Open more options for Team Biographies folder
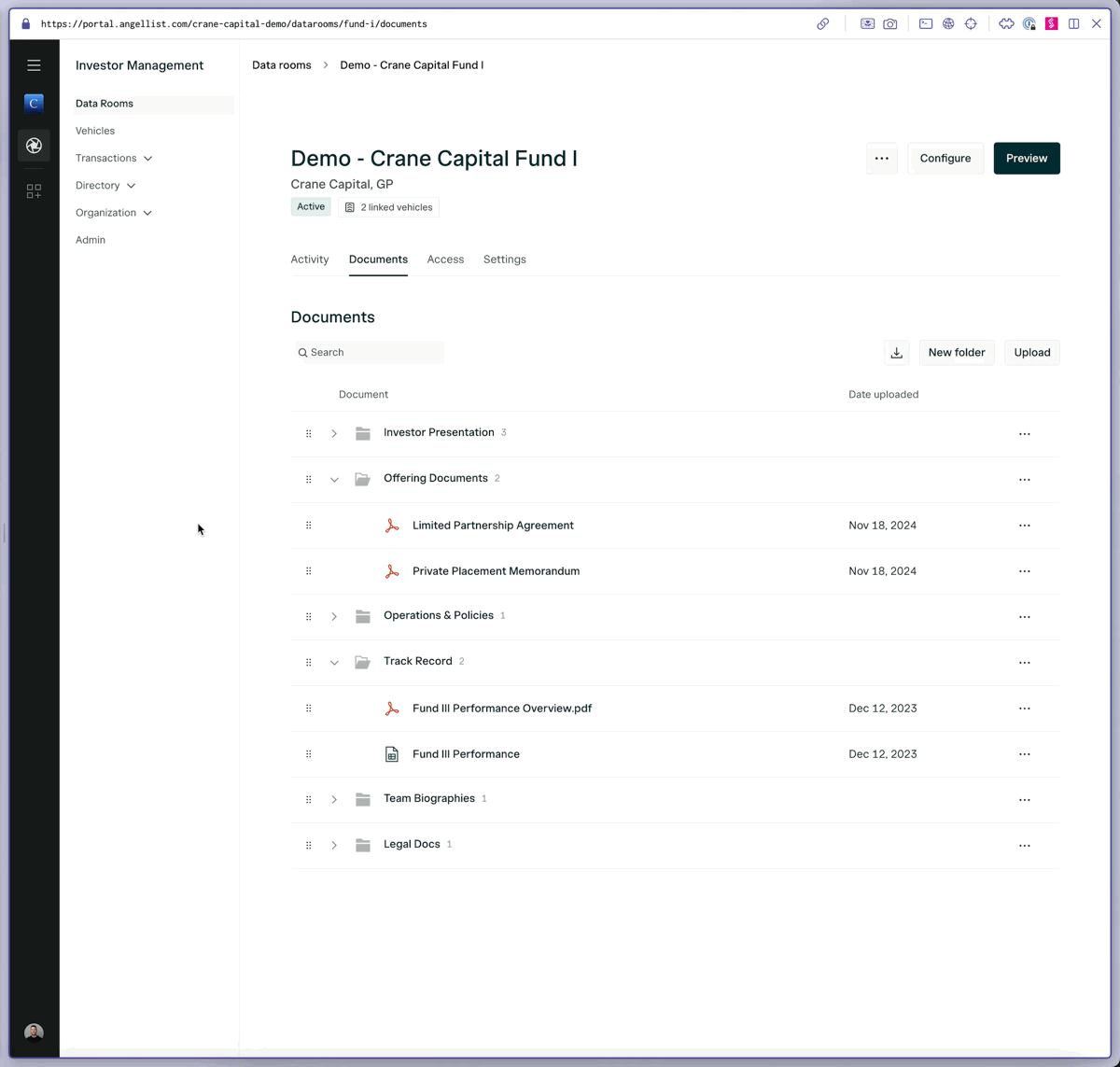Viewport: 1120px width, 1067px height. (x=1025, y=800)
